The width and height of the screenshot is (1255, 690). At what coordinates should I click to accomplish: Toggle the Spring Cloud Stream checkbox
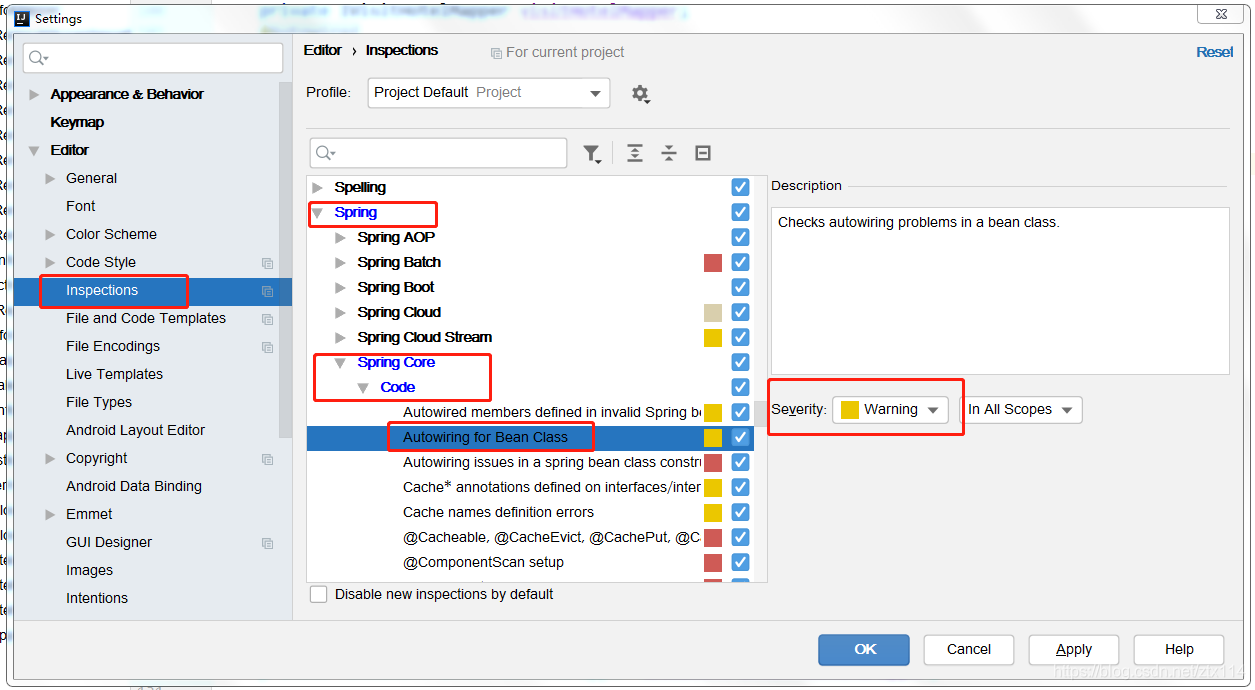[x=740, y=337]
